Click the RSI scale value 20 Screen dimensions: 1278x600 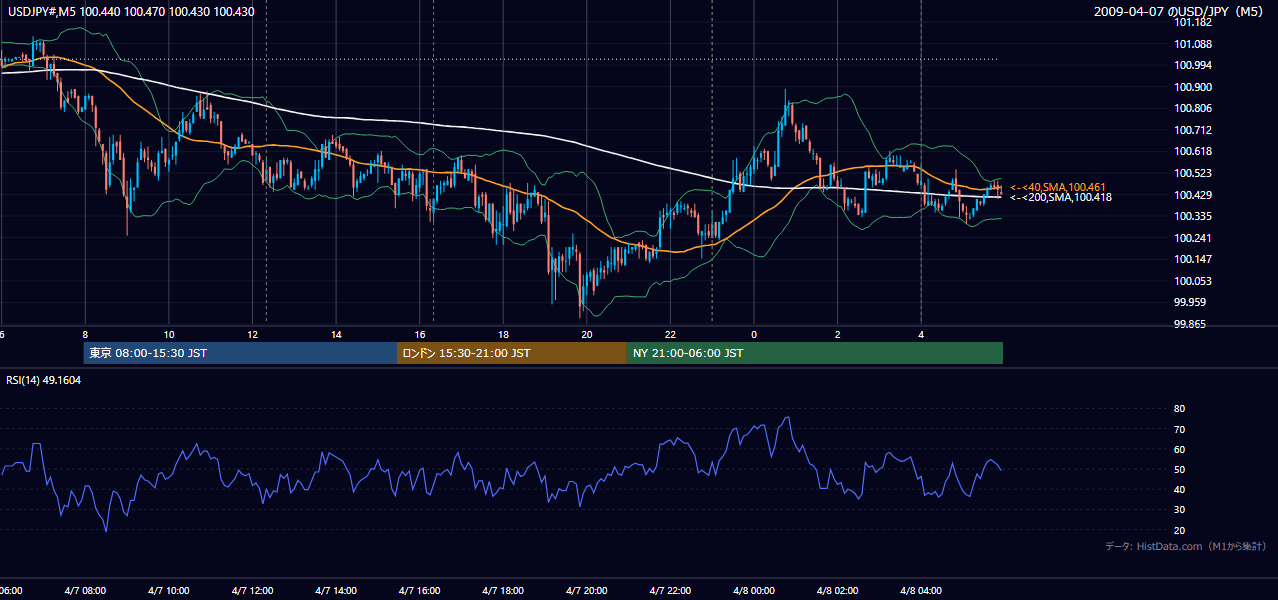(x=1179, y=530)
